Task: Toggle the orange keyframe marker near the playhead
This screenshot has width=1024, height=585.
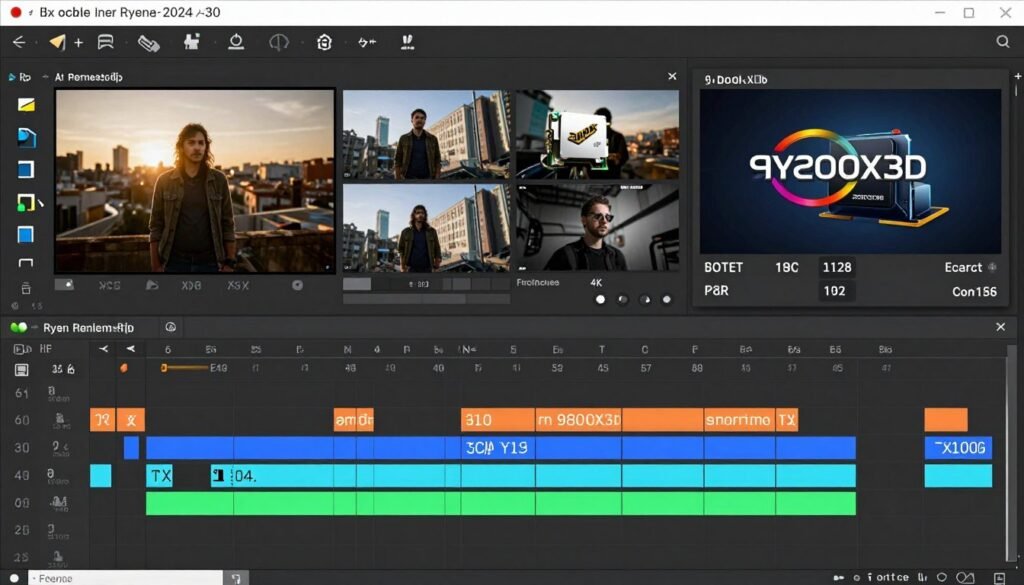Action: point(123,369)
